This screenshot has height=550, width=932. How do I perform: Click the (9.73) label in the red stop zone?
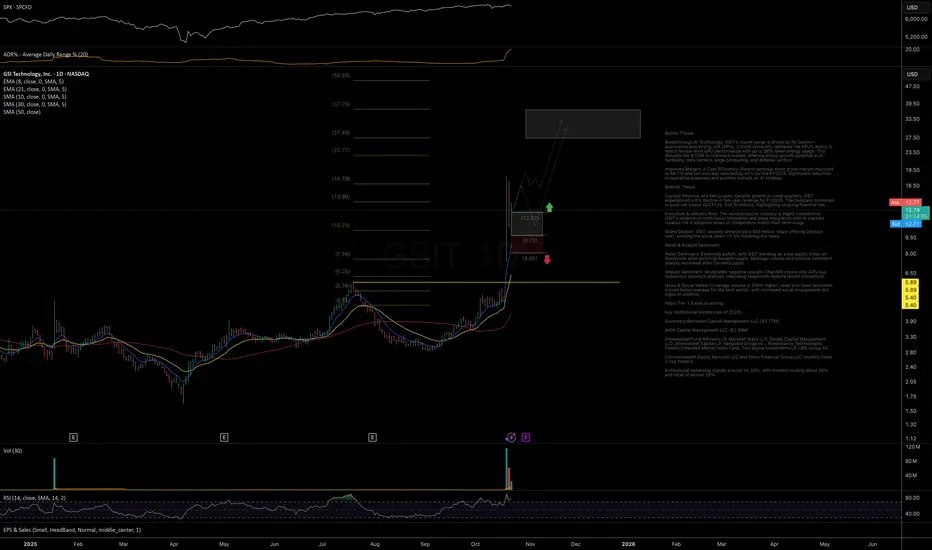530,241
